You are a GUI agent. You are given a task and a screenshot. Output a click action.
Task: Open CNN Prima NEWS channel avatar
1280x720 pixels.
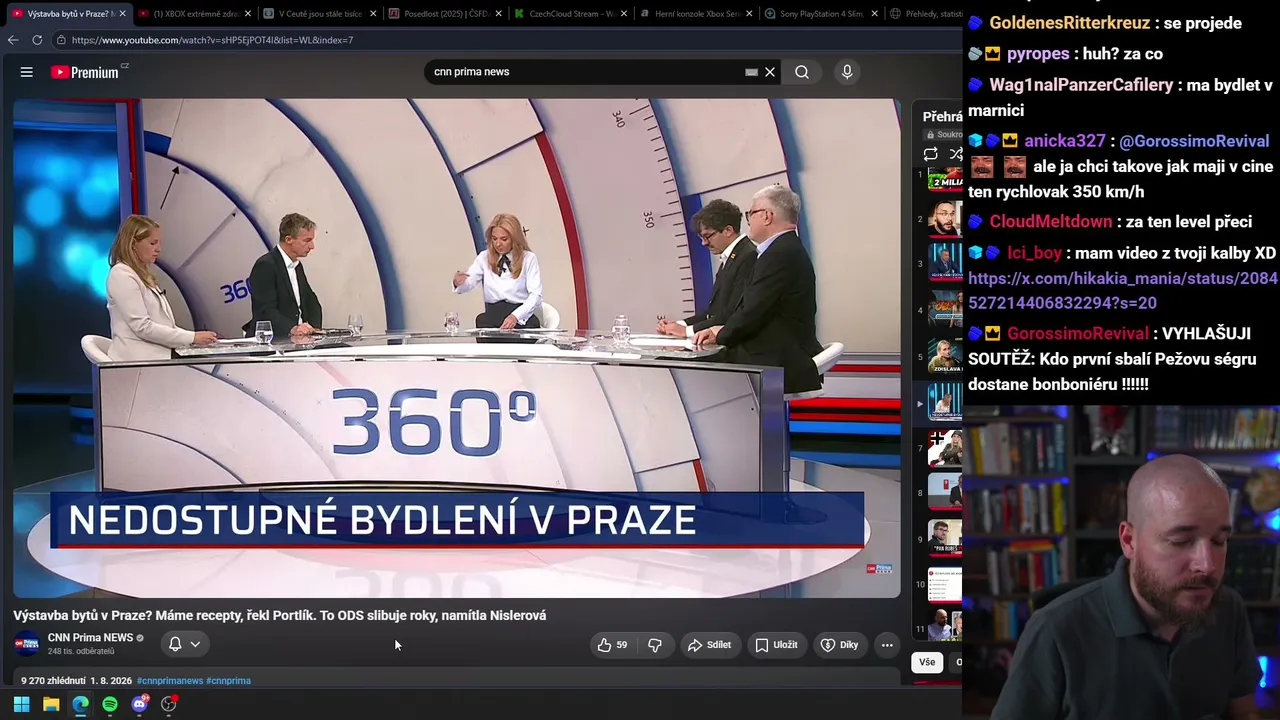click(x=27, y=644)
